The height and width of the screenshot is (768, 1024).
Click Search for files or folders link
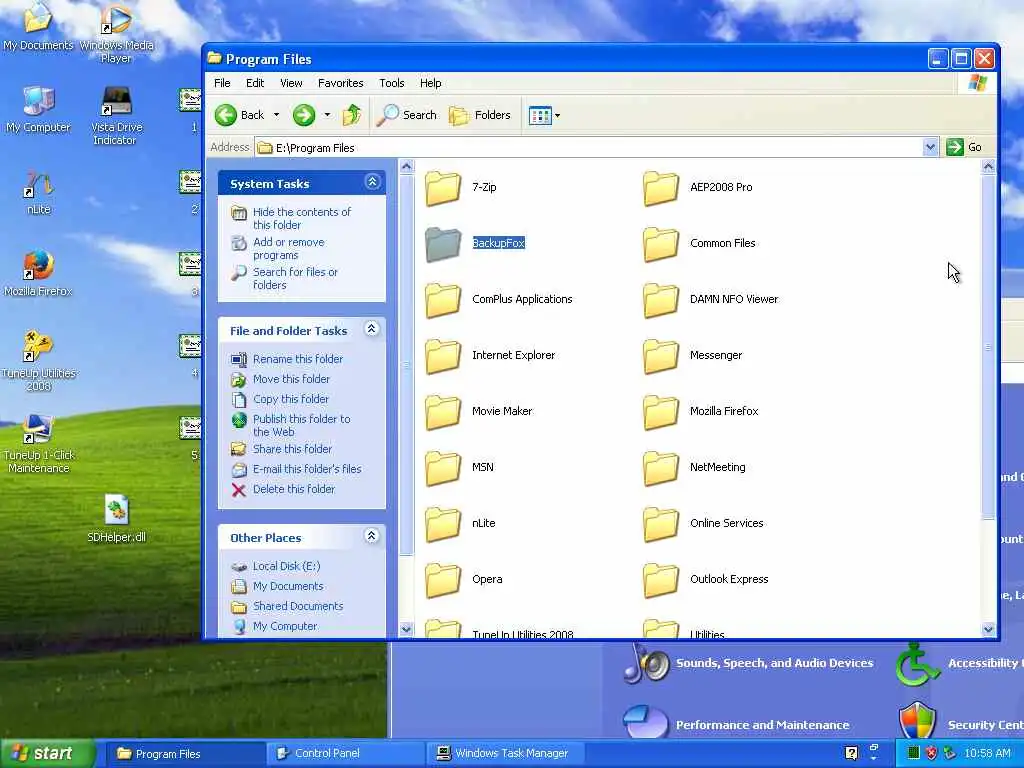pos(295,278)
